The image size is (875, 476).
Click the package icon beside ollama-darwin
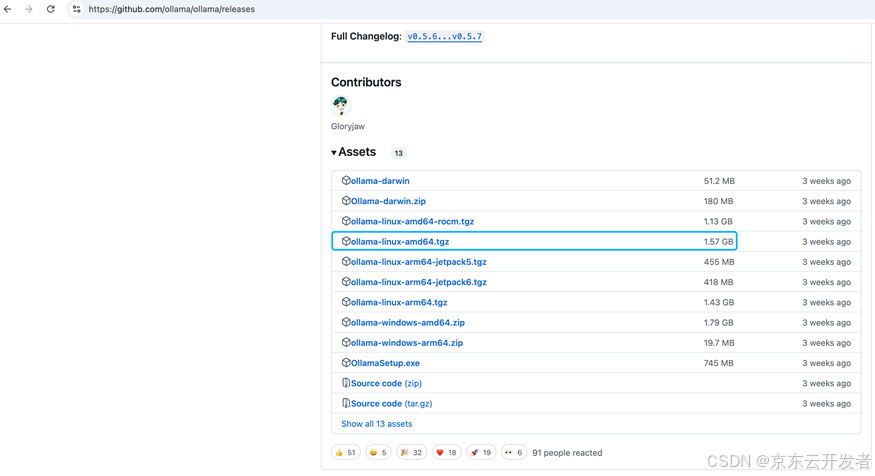[x=346, y=180]
